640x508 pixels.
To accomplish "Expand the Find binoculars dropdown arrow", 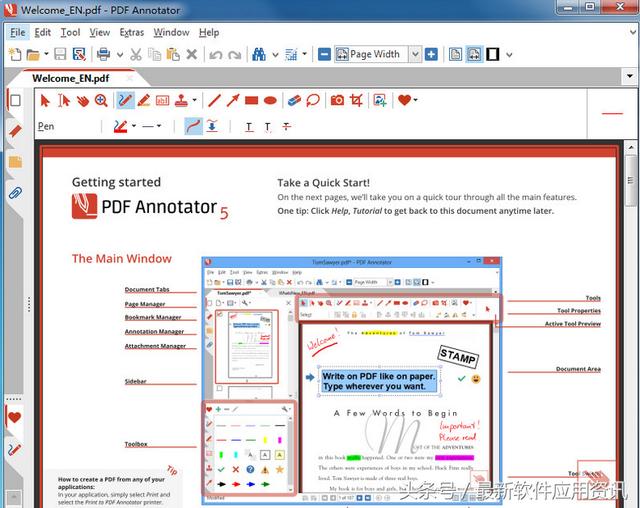I will click(x=276, y=54).
